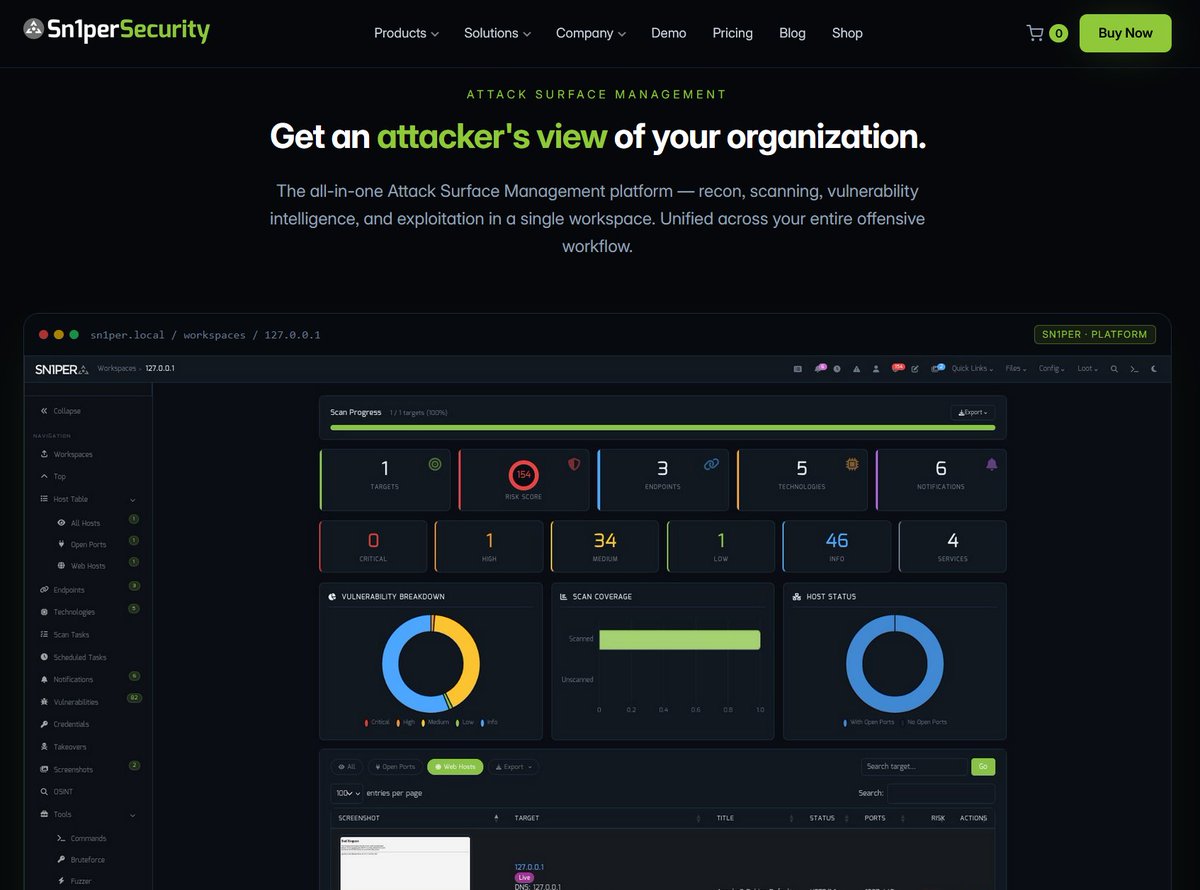Screen dimensions: 1200x890
Task: Open the Shop page
Action: [x=847, y=33]
